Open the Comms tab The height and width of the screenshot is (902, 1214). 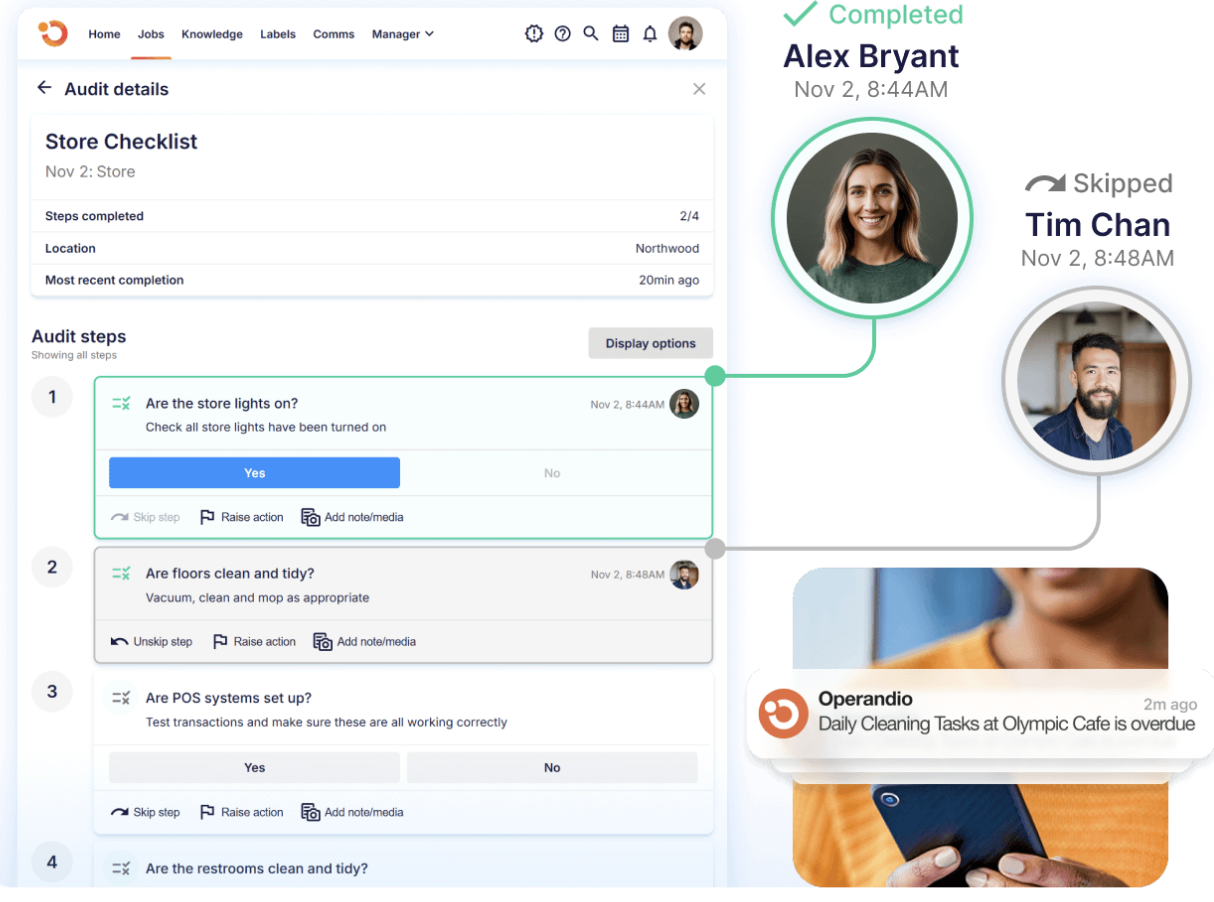point(334,34)
